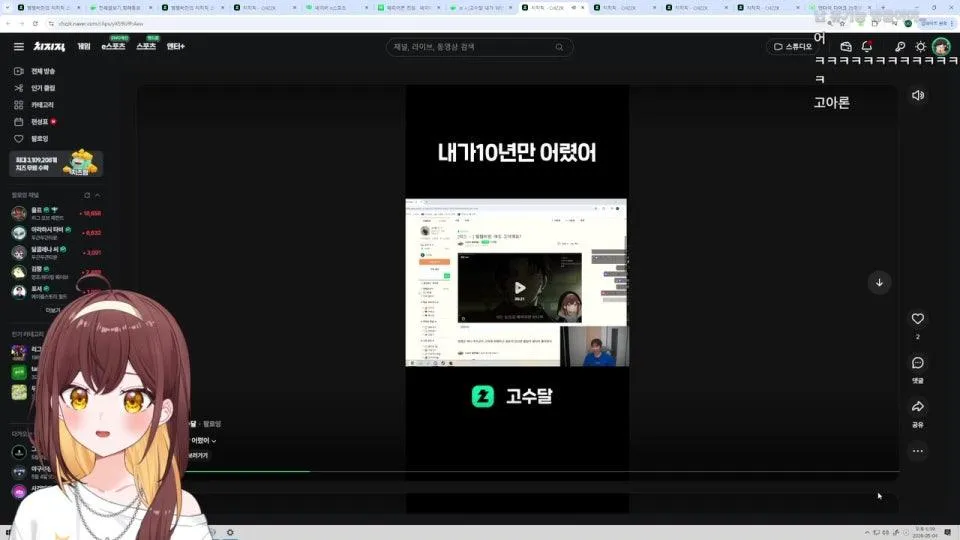Open the 아라하시 타비 followed channel
Viewport: 960px width, 540px height.
(x=56, y=233)
